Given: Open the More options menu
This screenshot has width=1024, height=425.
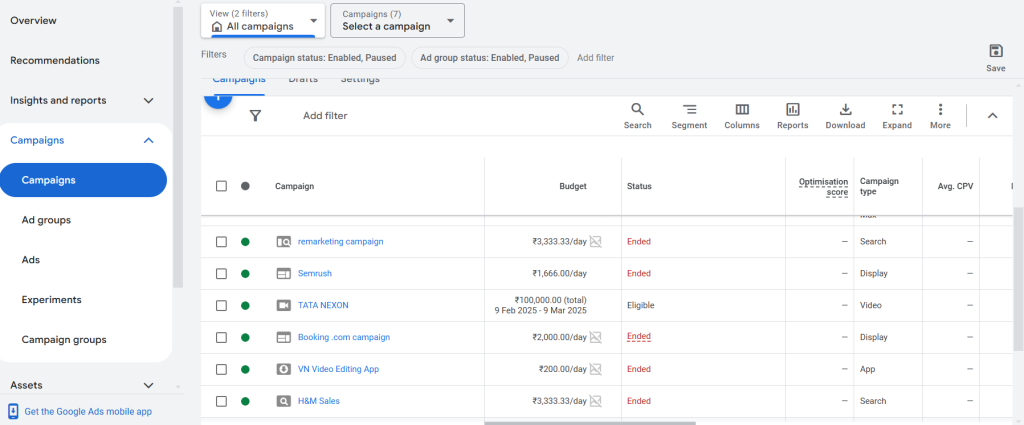Looking at the screenshot, I should click(x=940, y=116).
